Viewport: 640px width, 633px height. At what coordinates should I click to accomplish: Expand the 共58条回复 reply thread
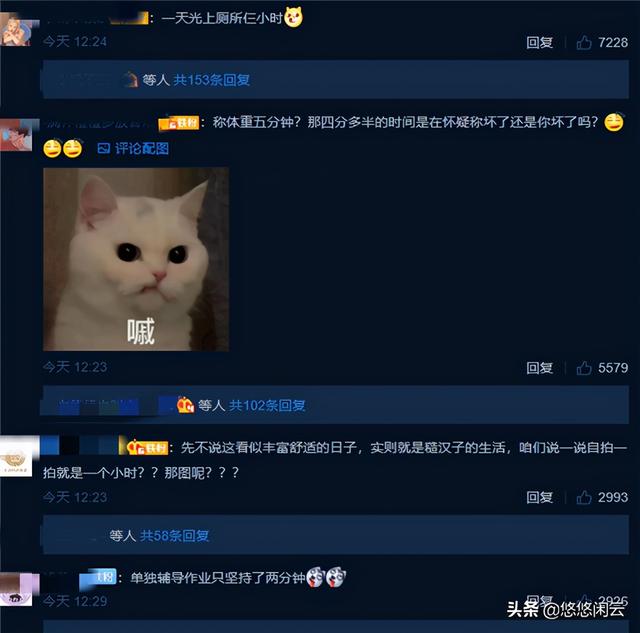[x=174, y=535]
